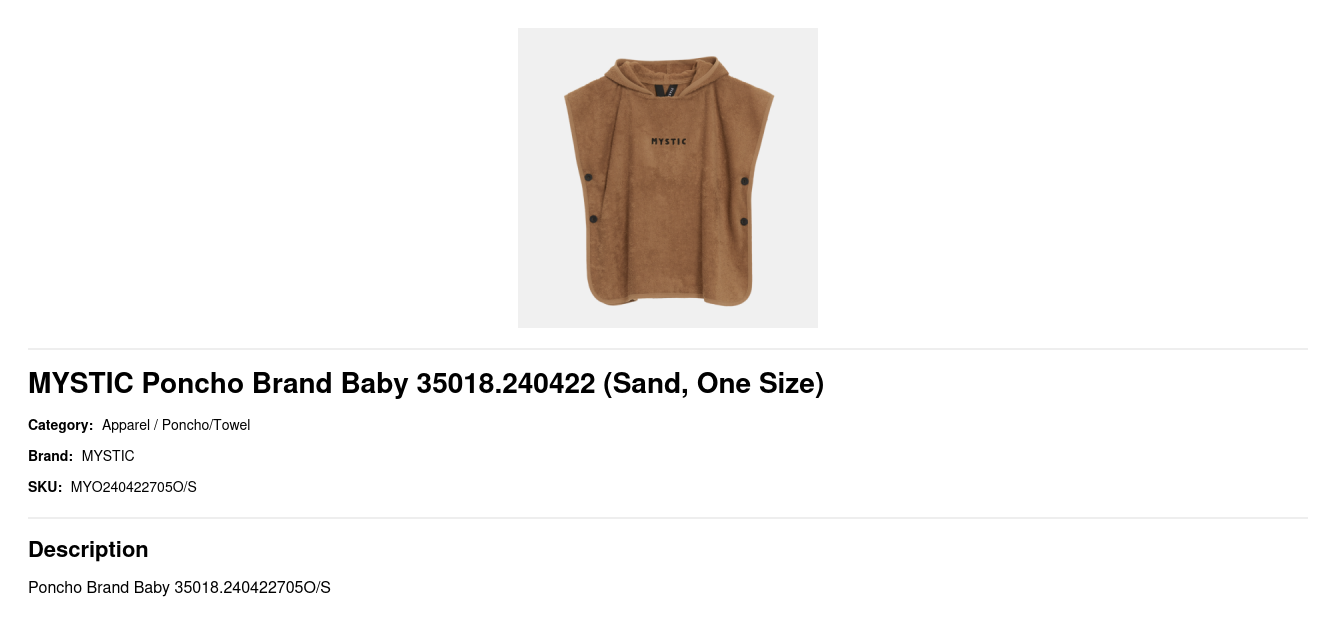The image size is (1328, 627).
Task: Click the MYSTIC logo printed on poncho
Action: coord(669,141)
